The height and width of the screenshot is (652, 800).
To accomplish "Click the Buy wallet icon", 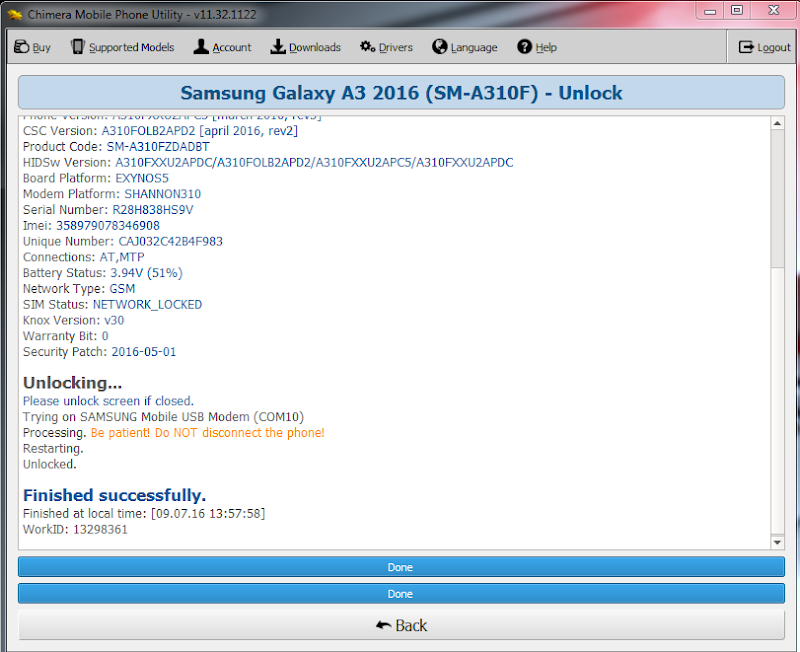I will pos(21,47).
